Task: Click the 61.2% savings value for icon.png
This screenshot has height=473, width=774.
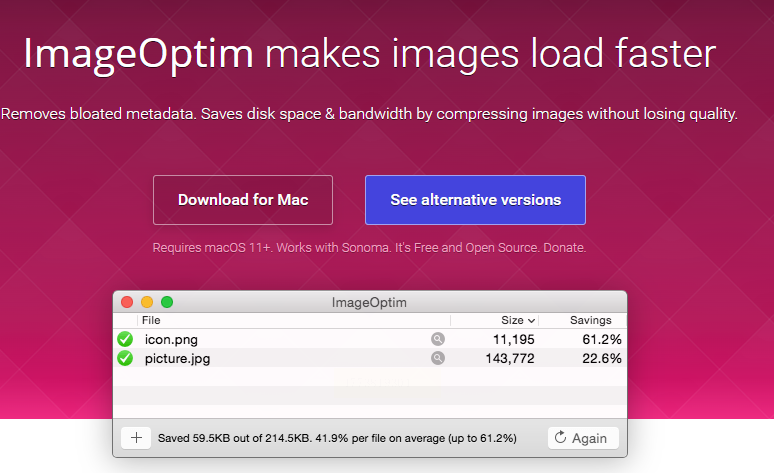Action: [601, 339]
